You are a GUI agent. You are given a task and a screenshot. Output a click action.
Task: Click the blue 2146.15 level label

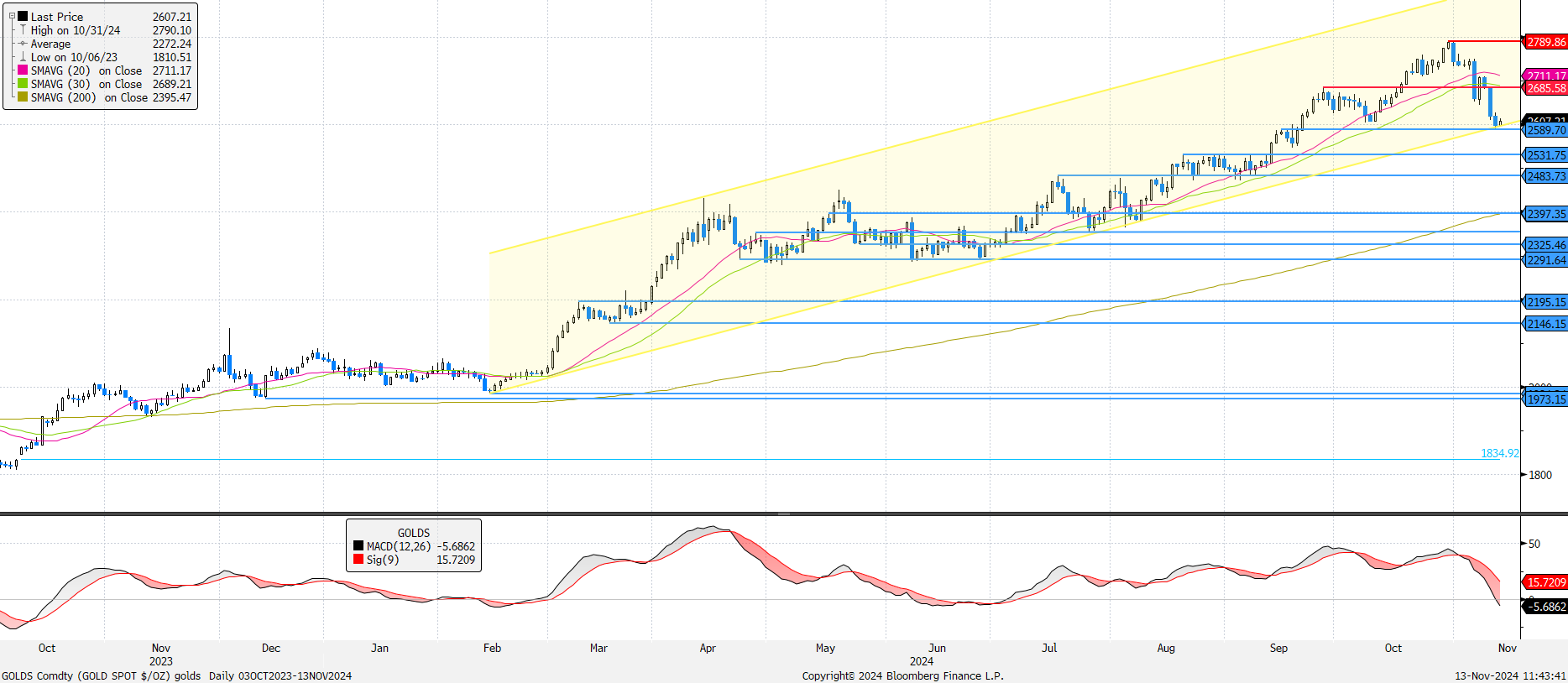click(x=1545, y=324)
